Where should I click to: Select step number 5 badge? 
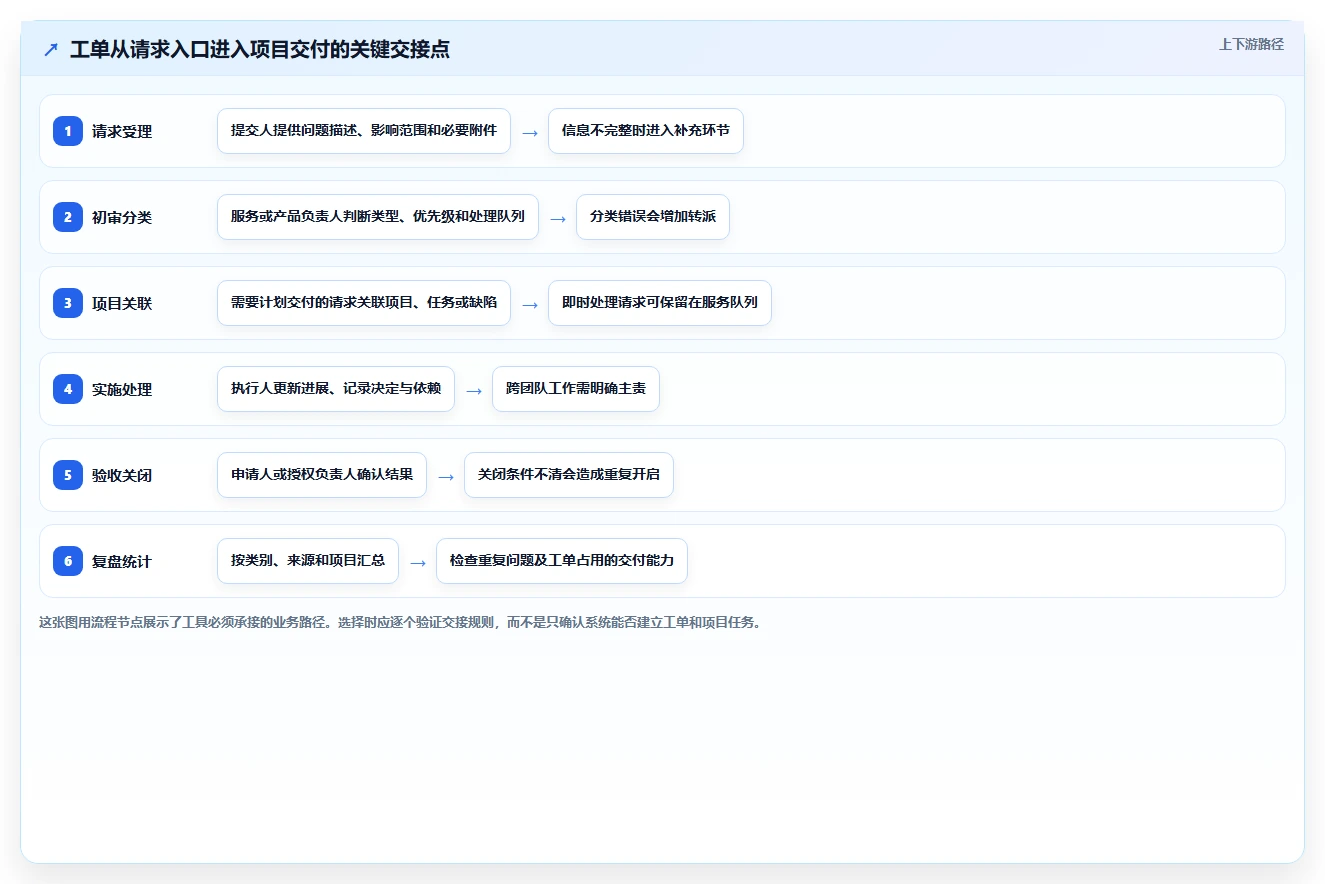[68, 475]
